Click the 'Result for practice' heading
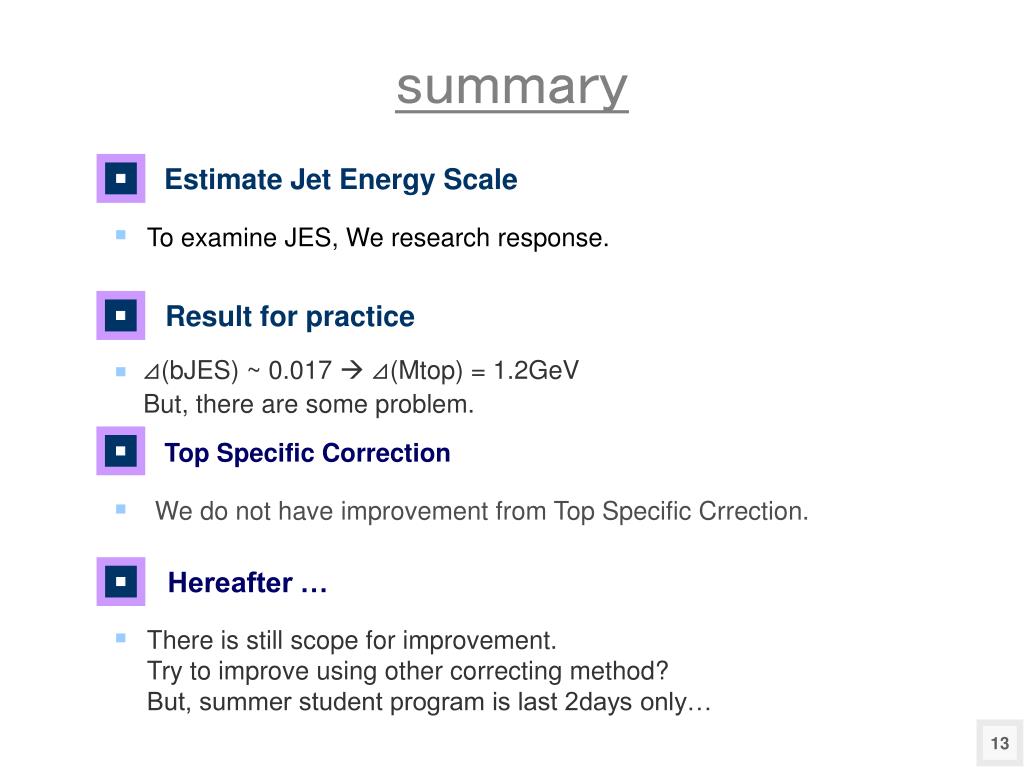This screenshot has height=768, width=1024. [x=290, y=317]
